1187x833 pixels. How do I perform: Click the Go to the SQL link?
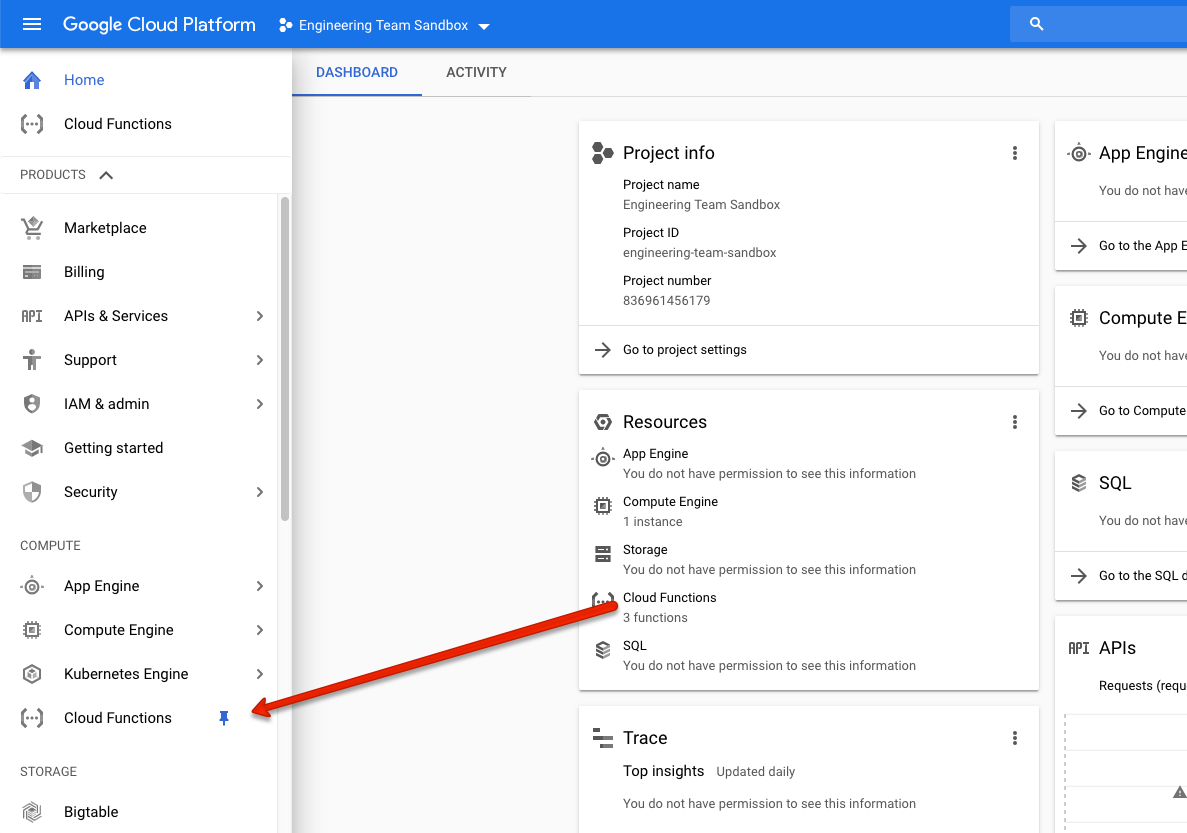click(x=1142, y=576)
